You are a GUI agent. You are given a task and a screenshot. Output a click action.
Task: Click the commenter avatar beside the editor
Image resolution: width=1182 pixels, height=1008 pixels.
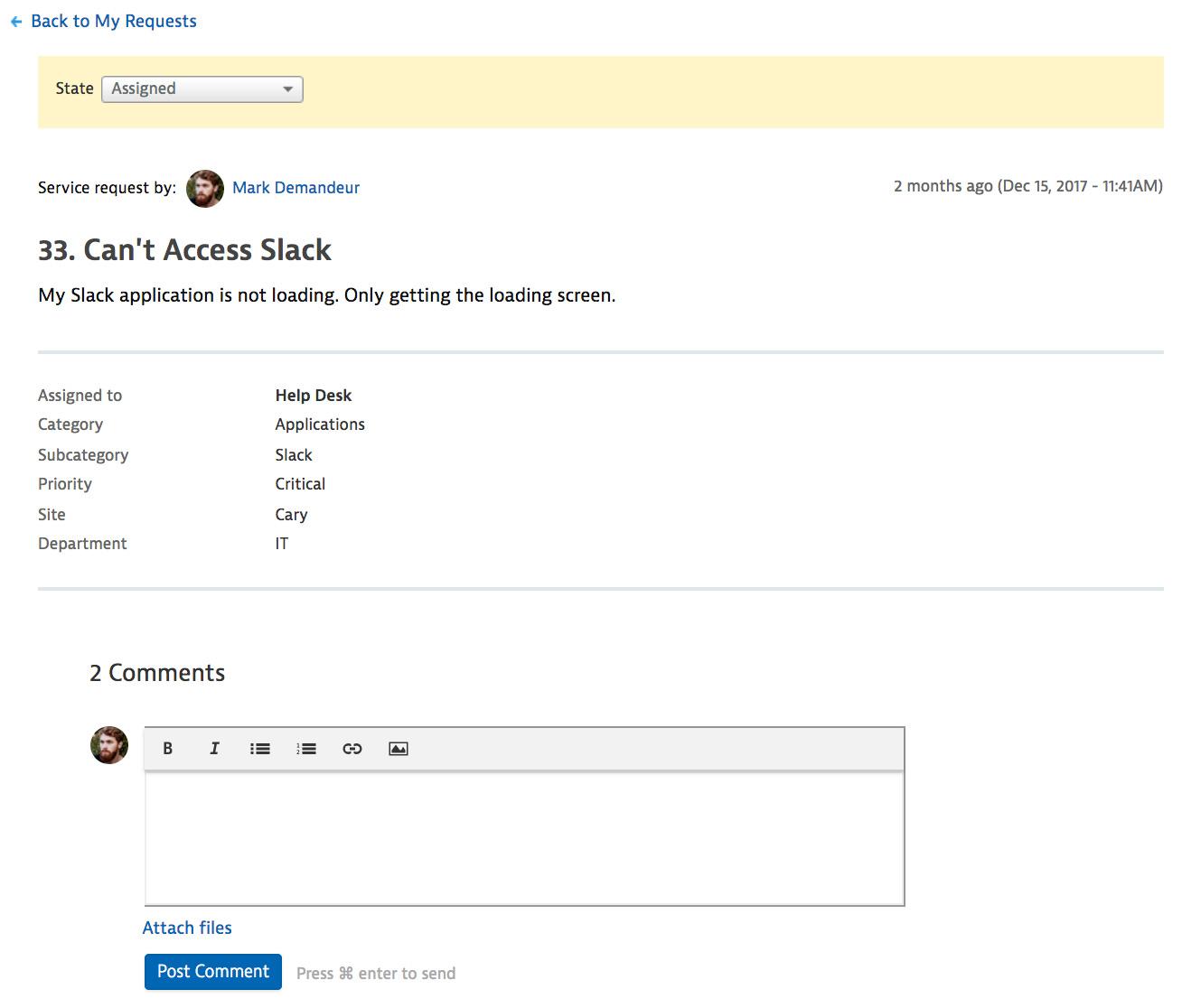point(109,745)
